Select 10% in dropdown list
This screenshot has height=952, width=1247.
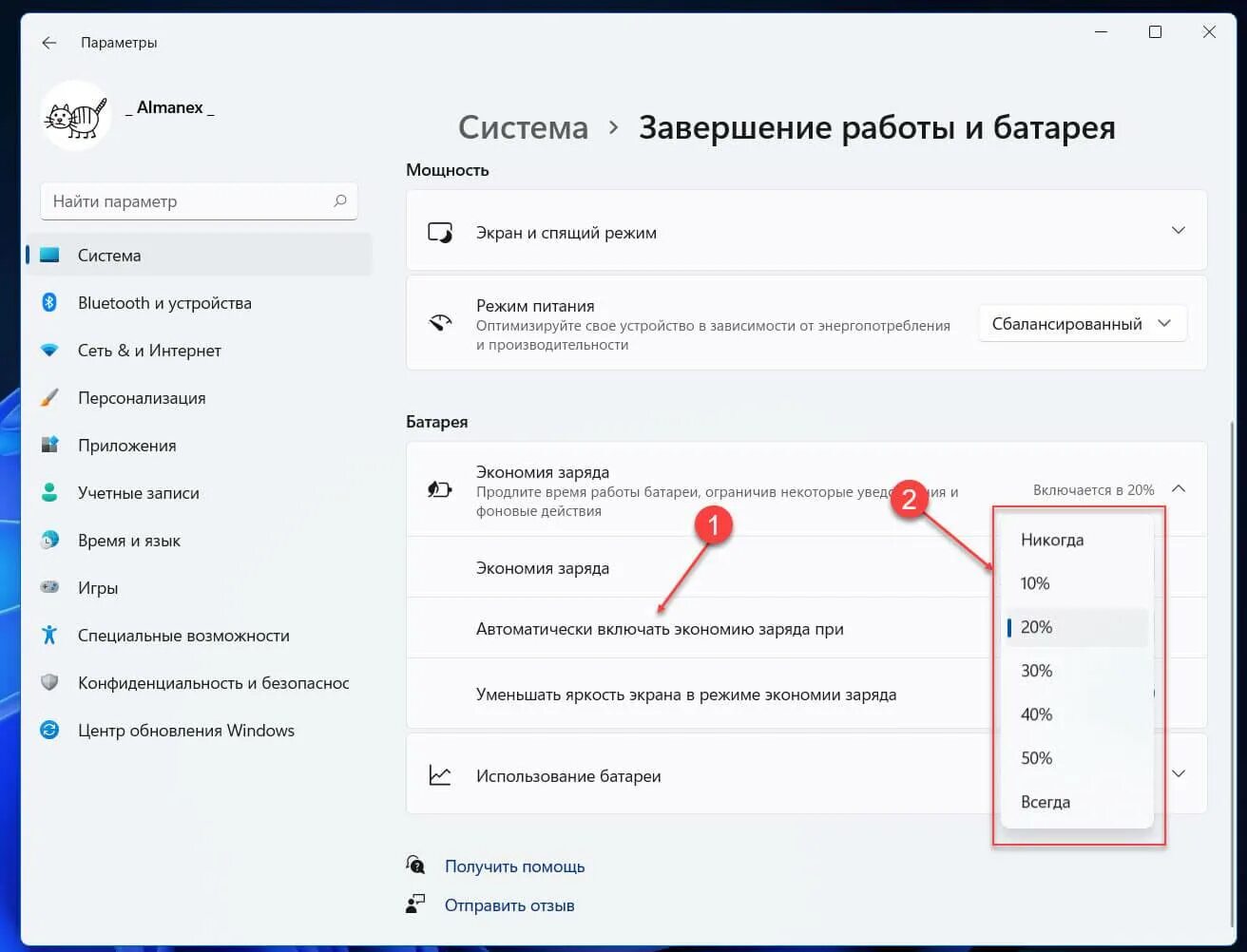pyautogui.click(x=1077, y=583)
